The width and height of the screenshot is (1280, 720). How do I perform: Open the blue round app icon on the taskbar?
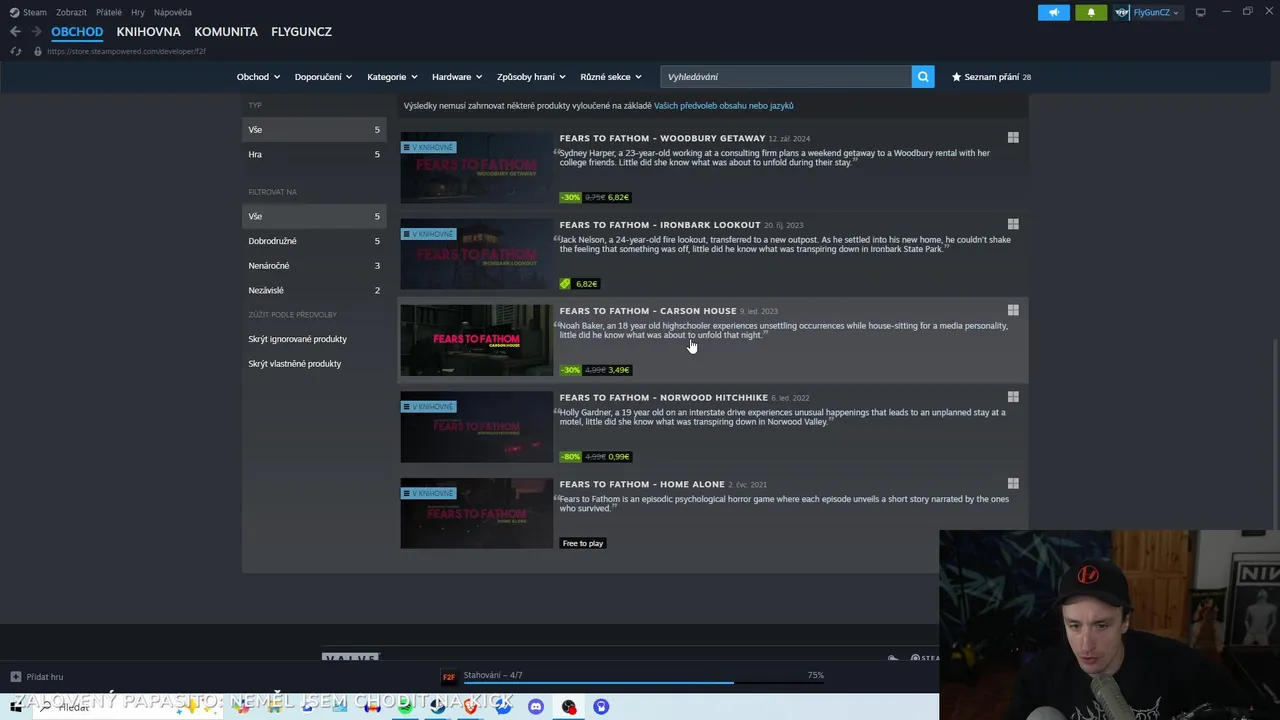tap(601, 707)
